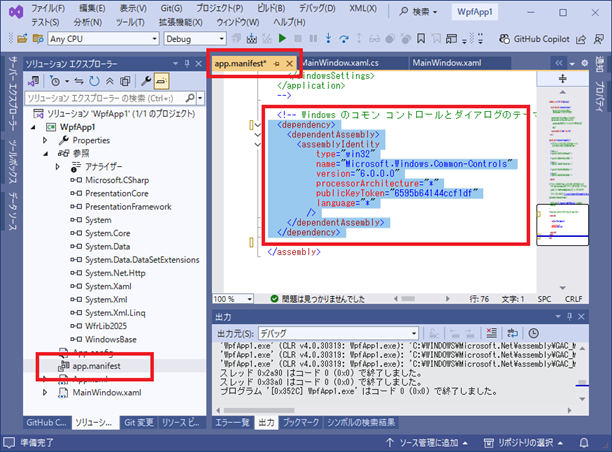The image size is (612, 452).
Task: Switch to ブックマーク tab
Action: pyautogui.click(x=301, y=422)
